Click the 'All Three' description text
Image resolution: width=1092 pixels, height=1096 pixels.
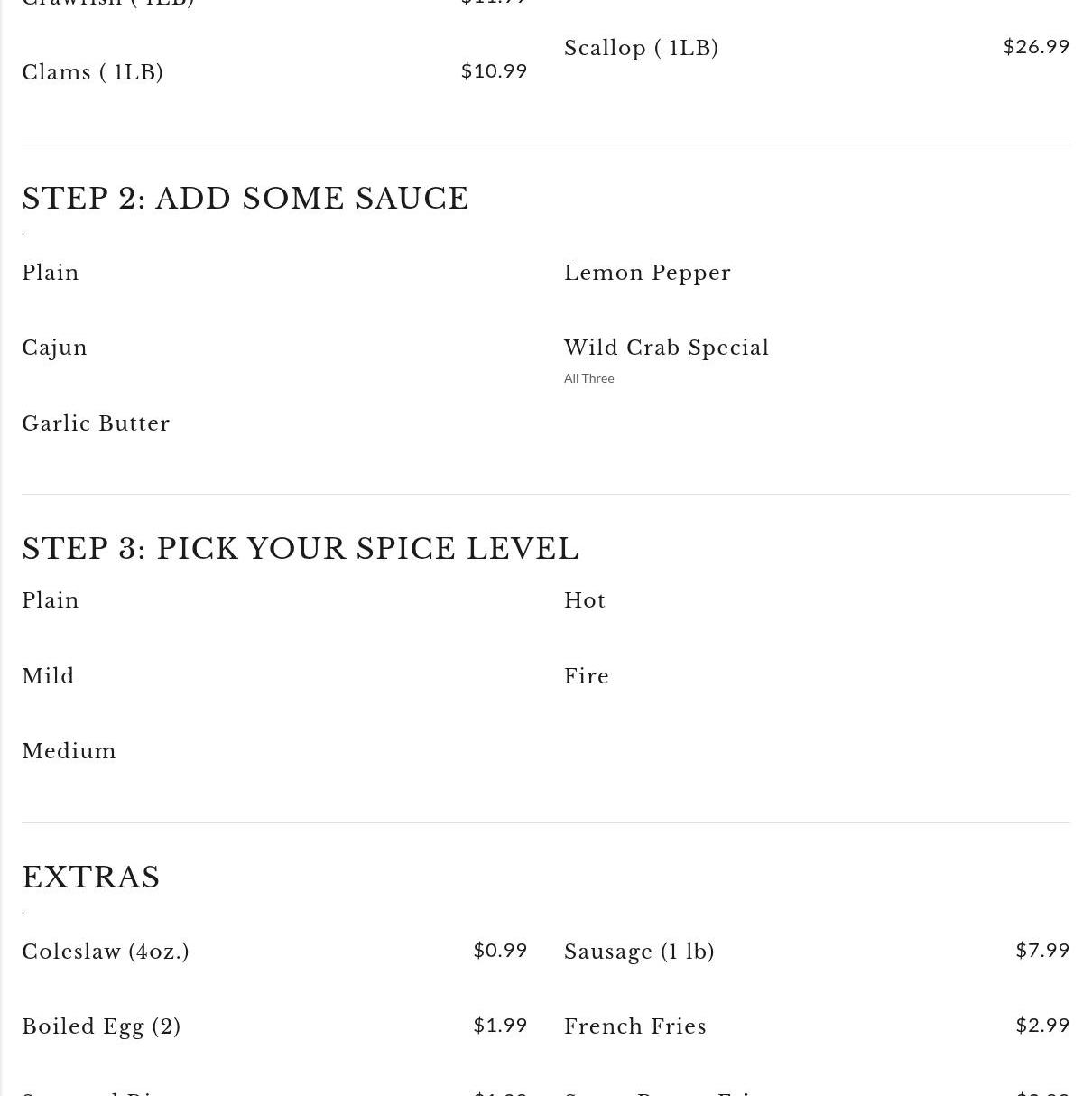pyautogui.click(x=588, y=378)
